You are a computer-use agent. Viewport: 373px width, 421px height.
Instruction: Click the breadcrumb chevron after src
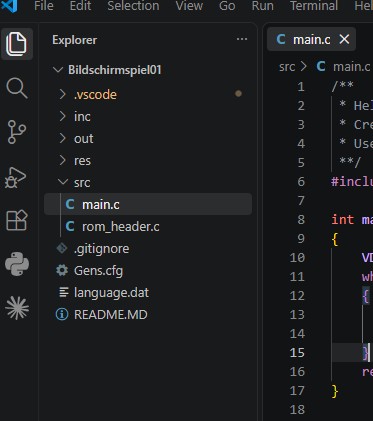(304, 67)
